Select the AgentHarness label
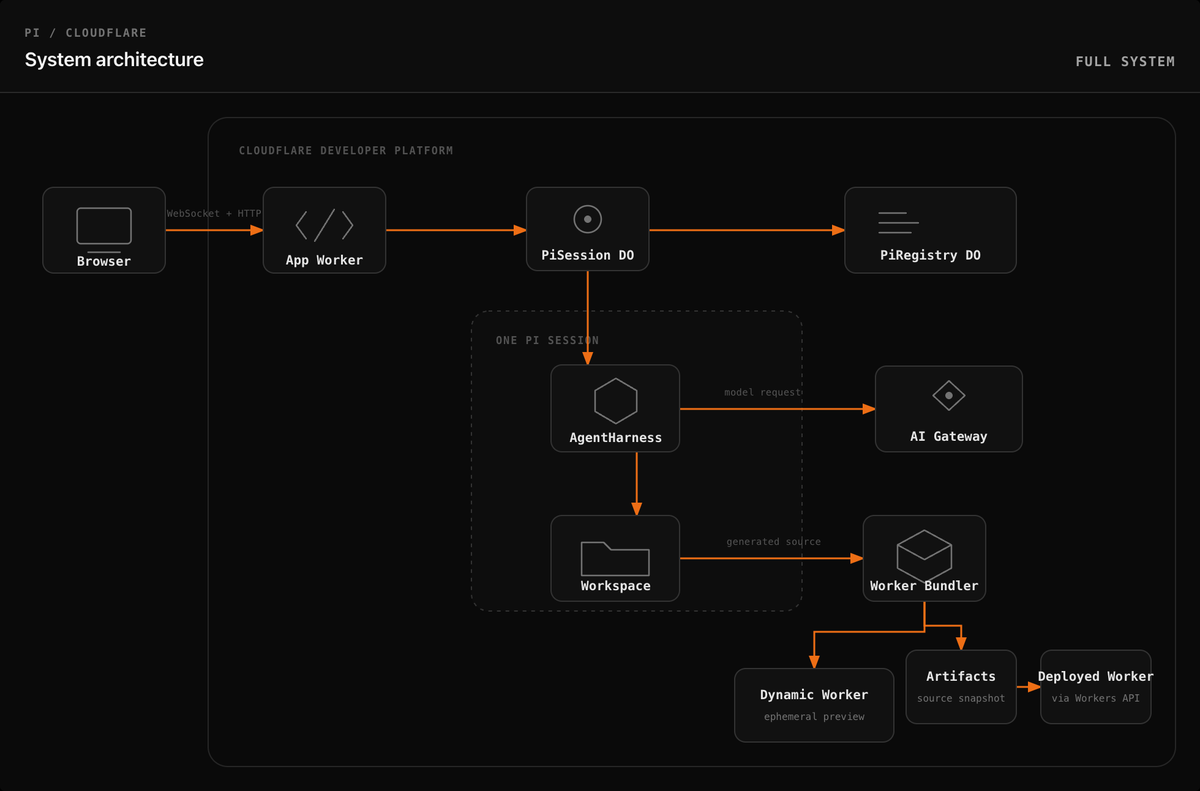Viewport: 1200px width, 791px height. click(615, 438)
